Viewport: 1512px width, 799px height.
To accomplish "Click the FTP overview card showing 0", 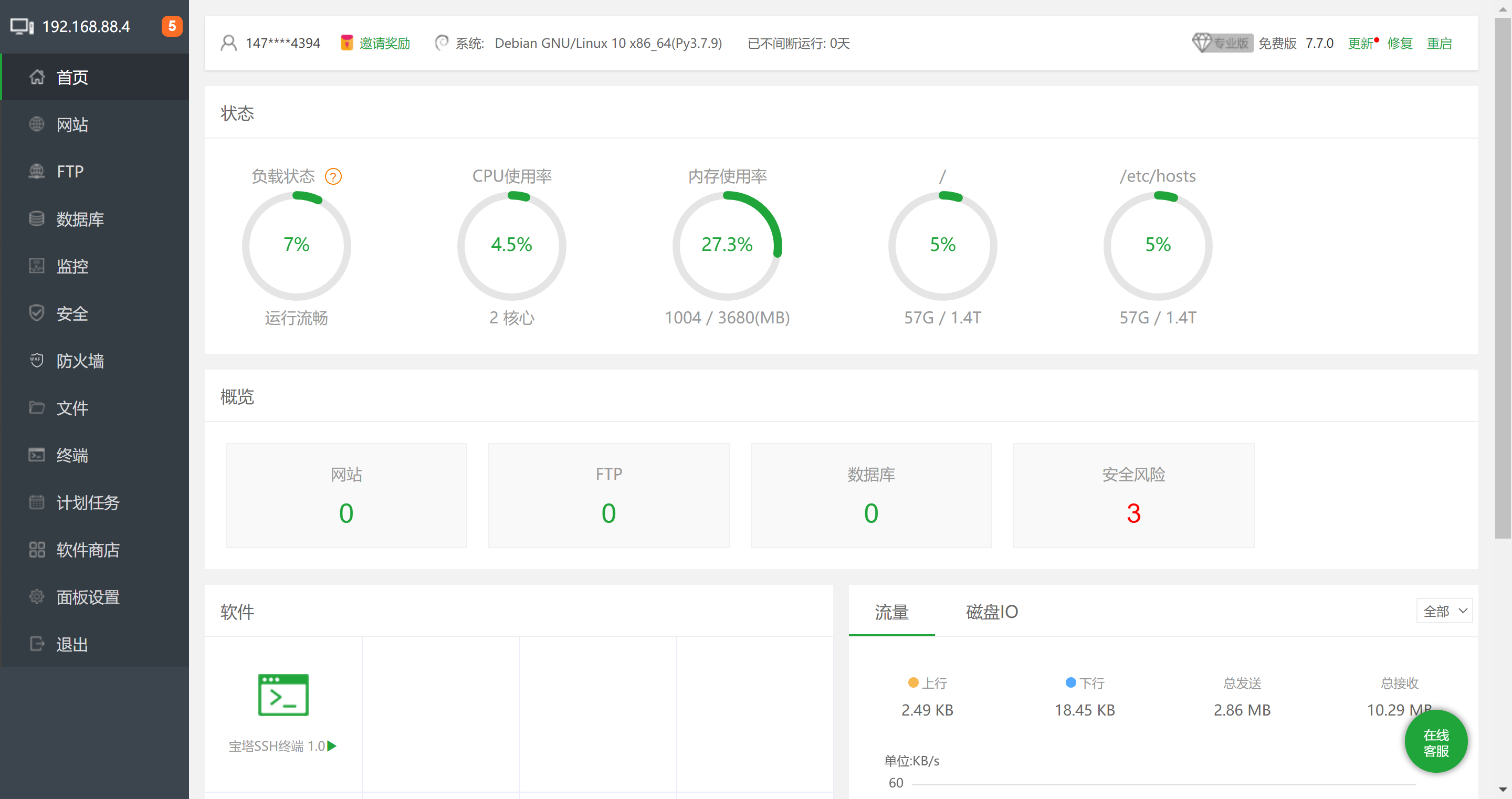I will (608, 495).
